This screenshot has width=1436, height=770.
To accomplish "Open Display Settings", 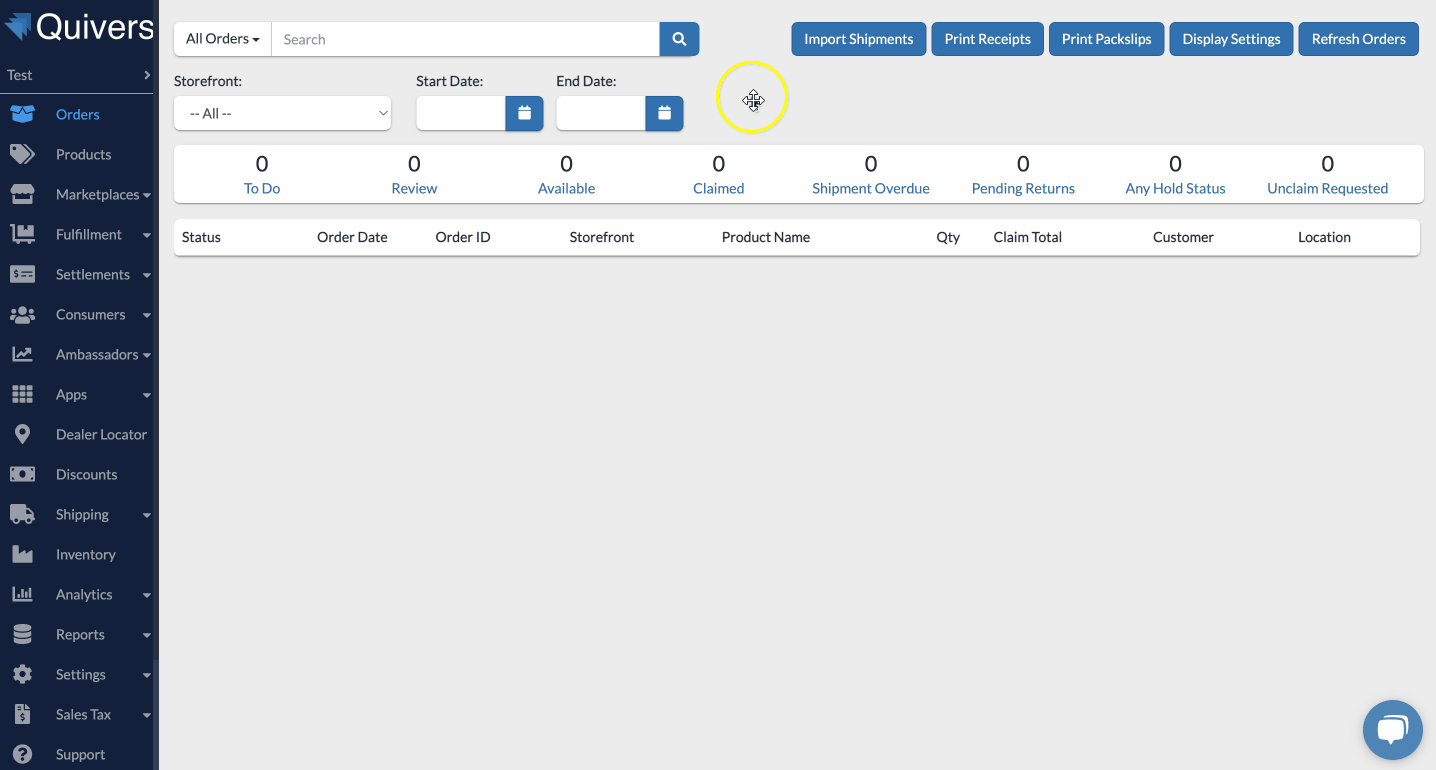I will pos(1231,39).
